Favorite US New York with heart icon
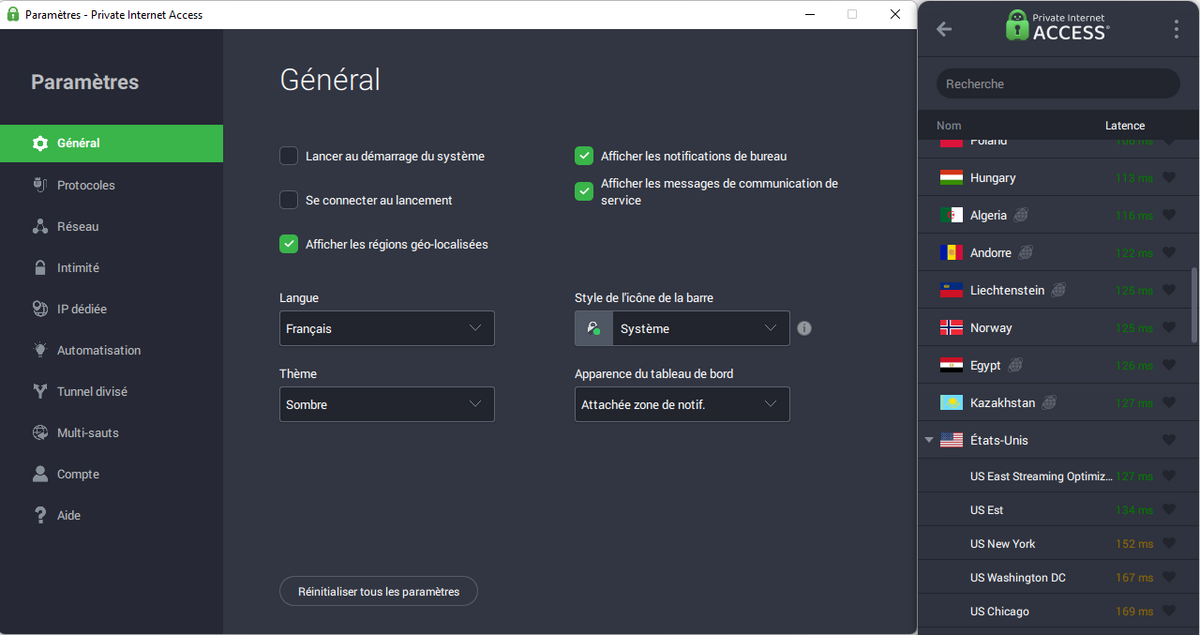Screen dimensions: 1200x635 click(1168, 544)
